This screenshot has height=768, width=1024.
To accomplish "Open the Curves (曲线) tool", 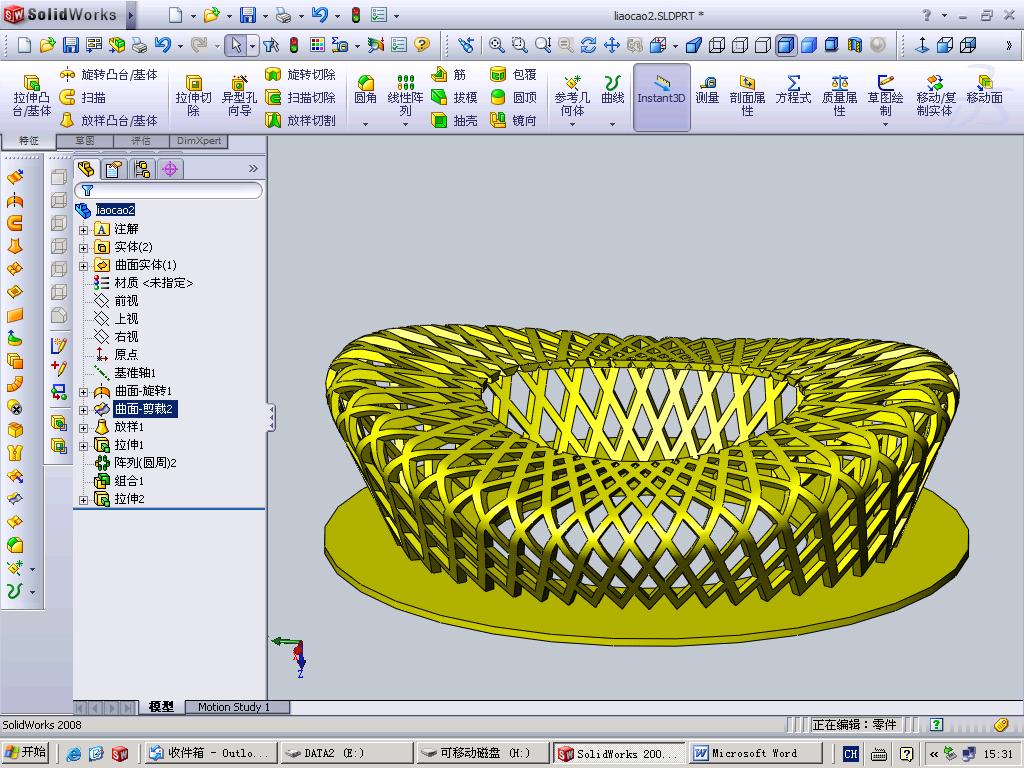I will click(613, 90).
